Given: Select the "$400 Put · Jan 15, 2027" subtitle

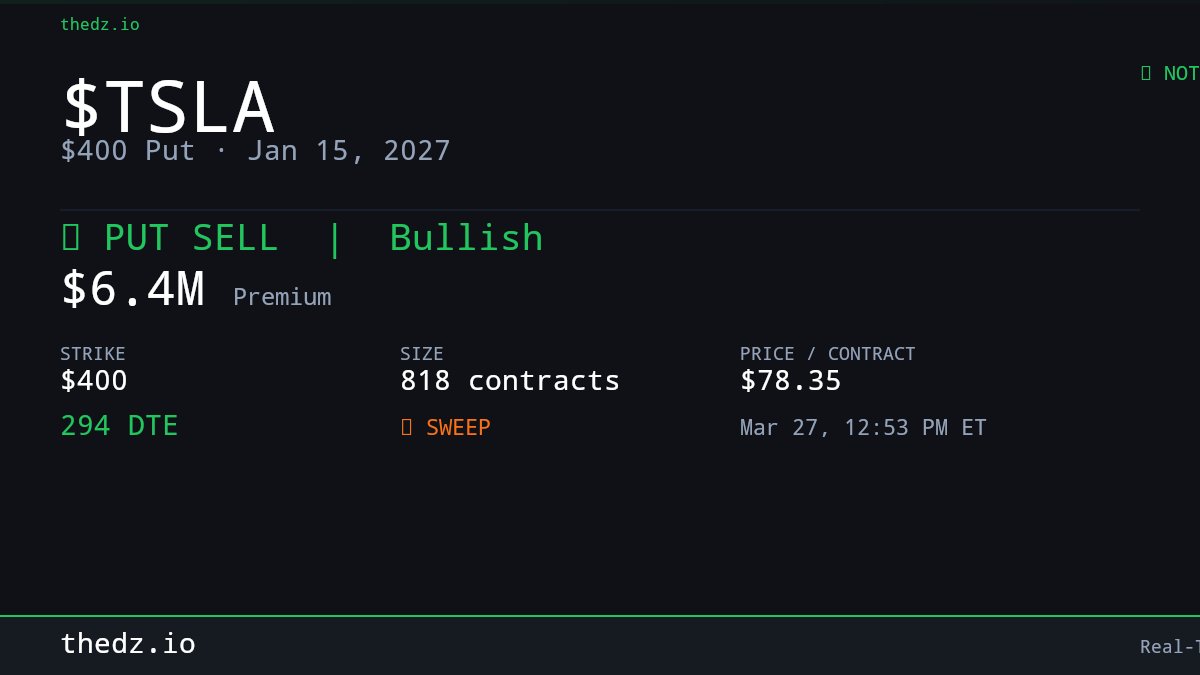Looking at the screenshot, I should (255, 151).
